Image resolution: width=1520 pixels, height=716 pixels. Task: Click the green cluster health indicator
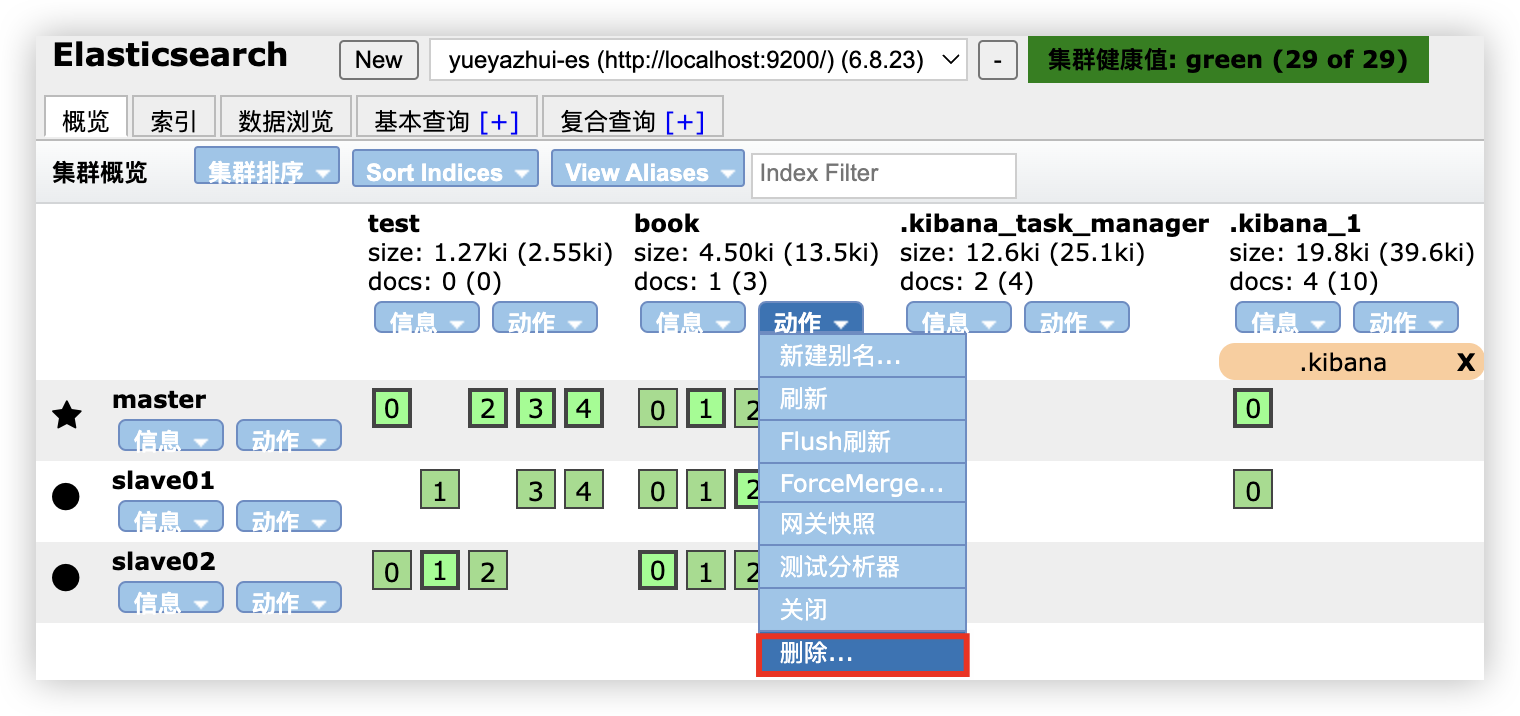click(x=1228, y=60)
